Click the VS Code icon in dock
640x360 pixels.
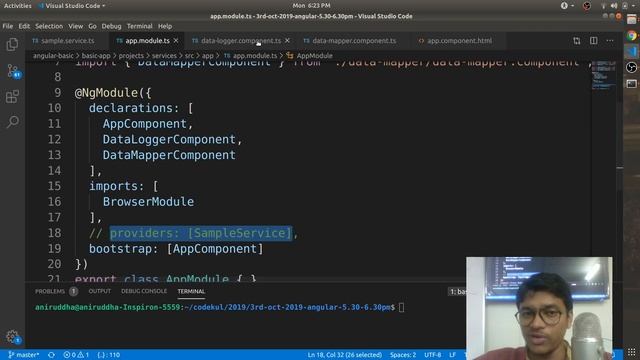click(x=632, y=51)
